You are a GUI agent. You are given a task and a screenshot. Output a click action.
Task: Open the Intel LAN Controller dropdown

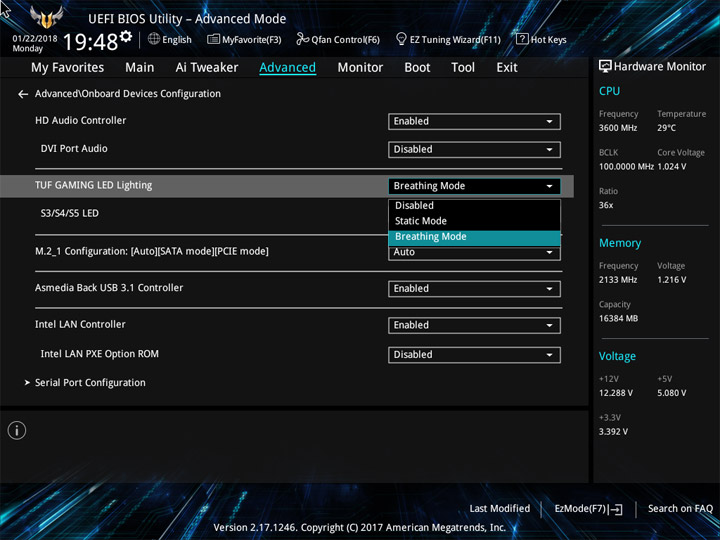click(474, 326)
